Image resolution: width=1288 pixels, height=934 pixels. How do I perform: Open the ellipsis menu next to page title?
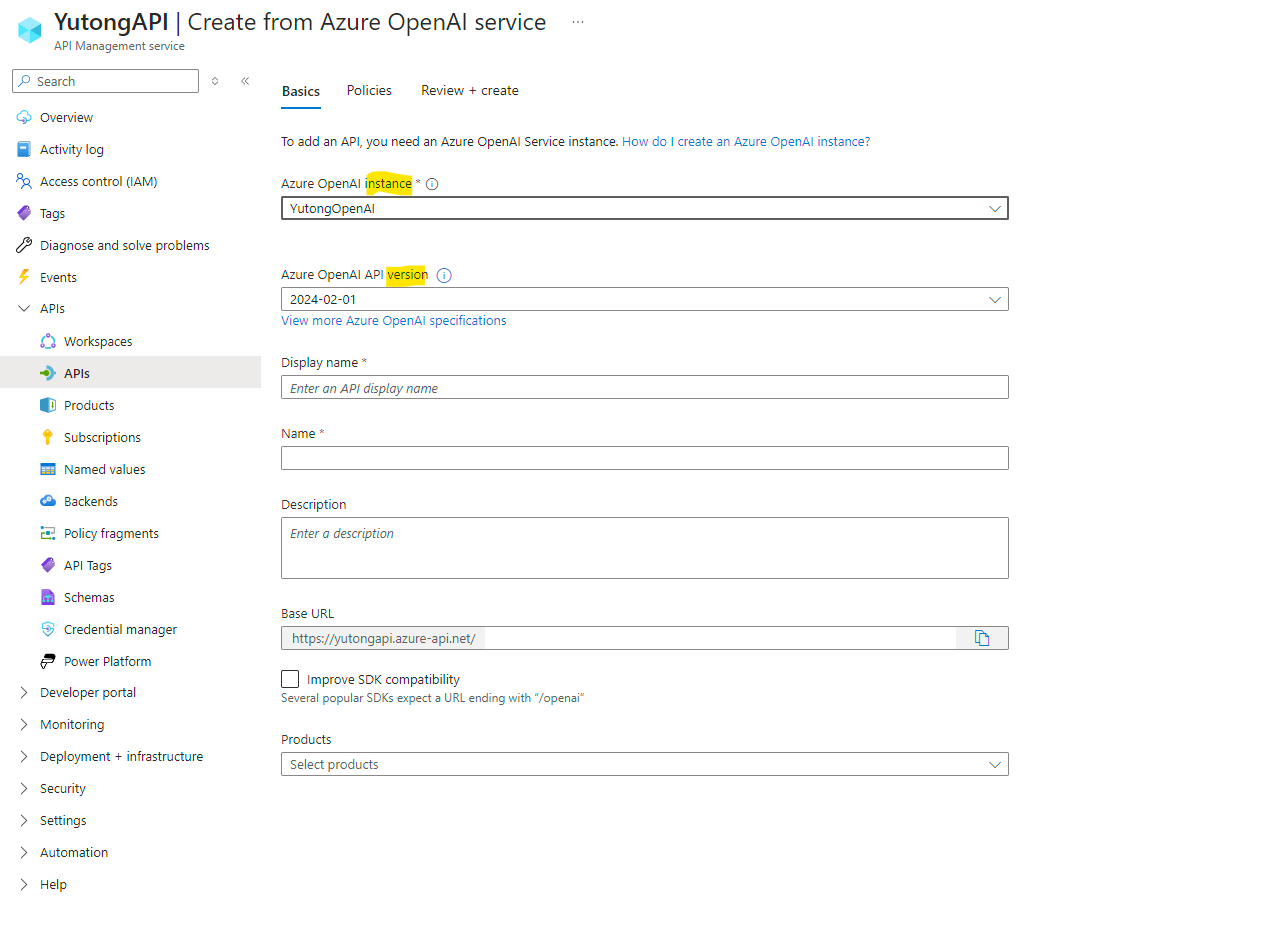tap(578, 22)
